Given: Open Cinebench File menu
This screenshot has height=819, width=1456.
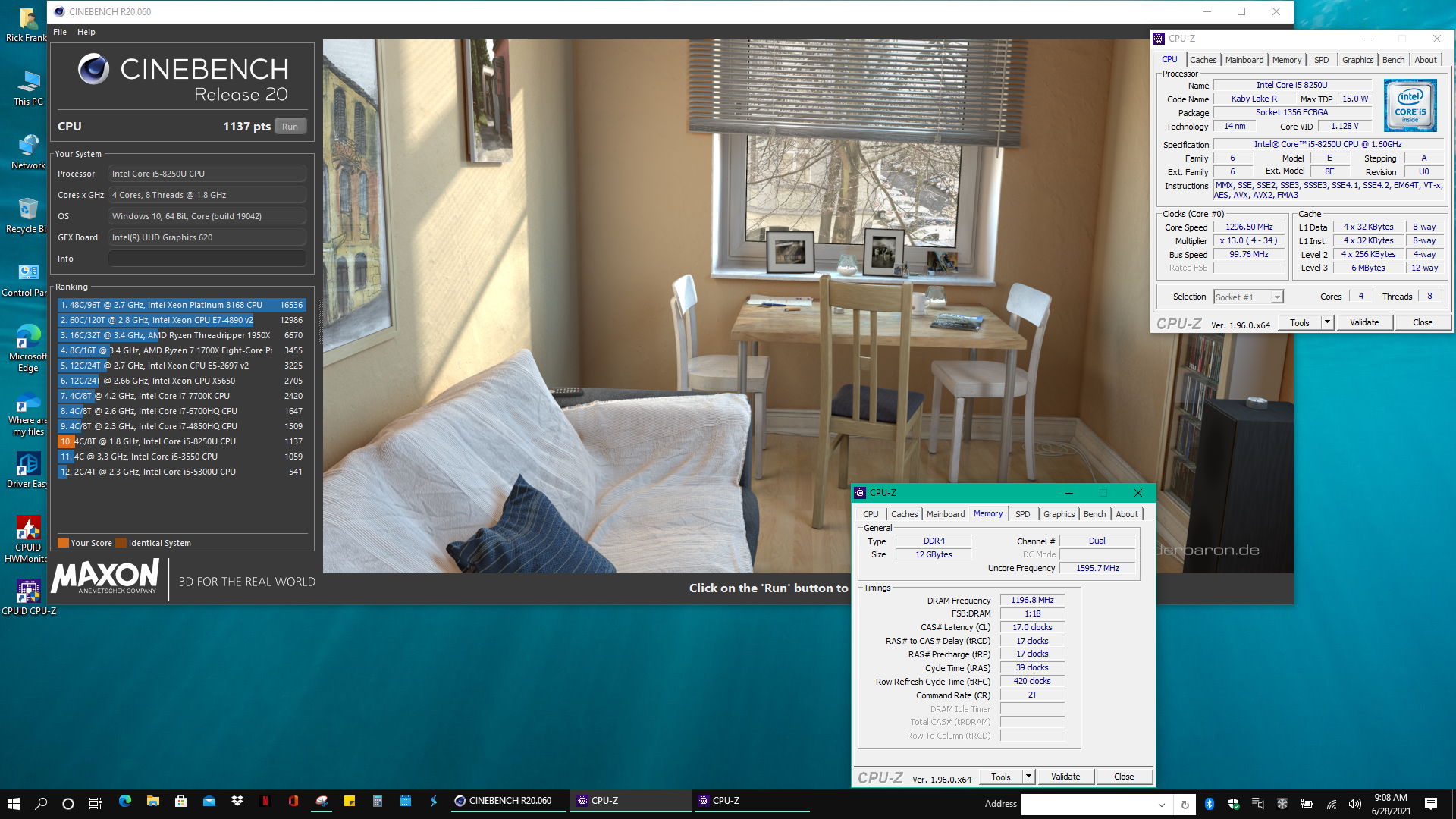Looking at the screenshot, I should (60, 32).
